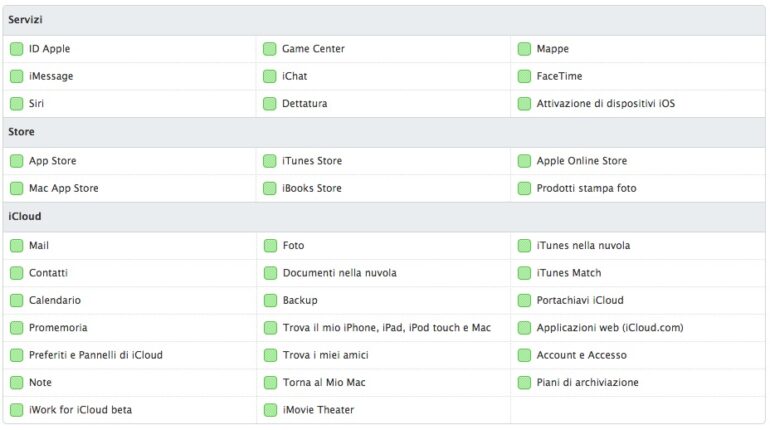Click the green status icon beside ID Apple
This screenshot has height=430, width=770.
(x=17, y=49)
